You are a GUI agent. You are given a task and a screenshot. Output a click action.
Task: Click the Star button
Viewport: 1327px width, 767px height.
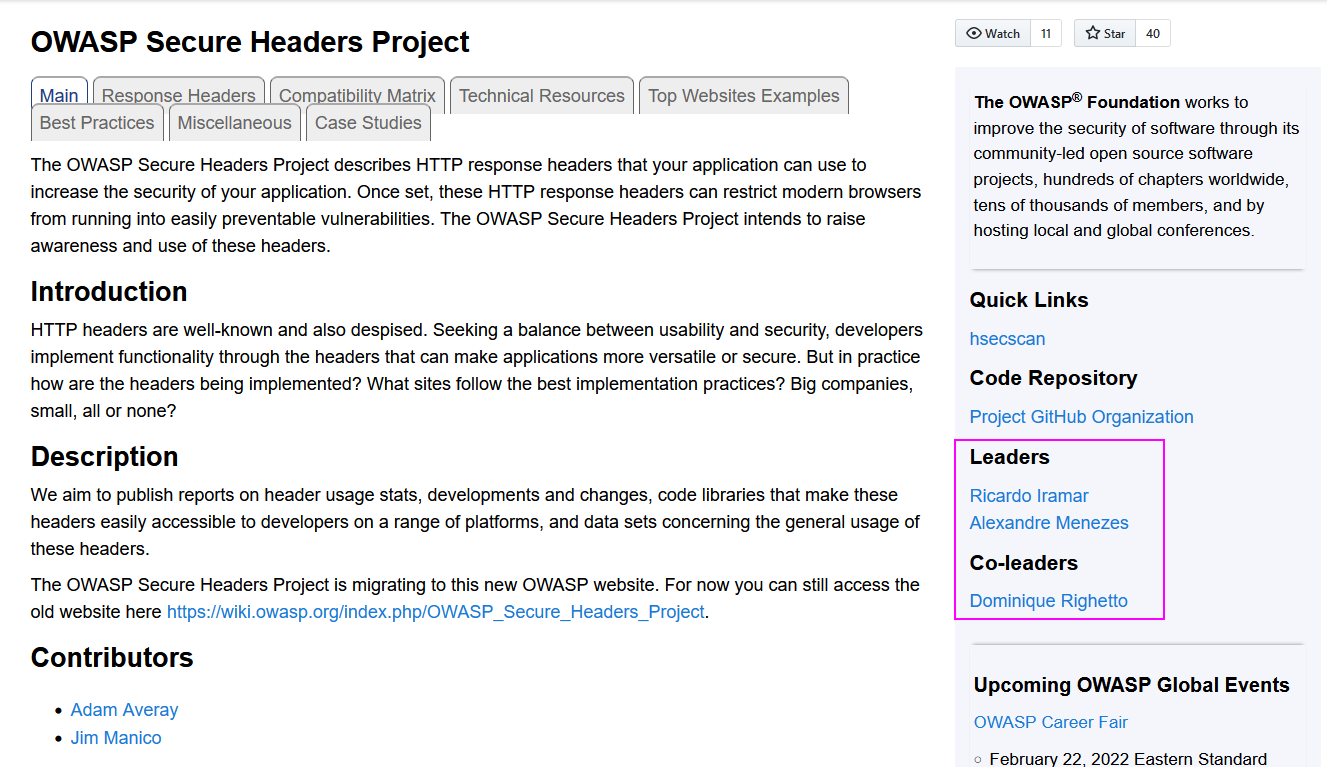(1105, 33)
